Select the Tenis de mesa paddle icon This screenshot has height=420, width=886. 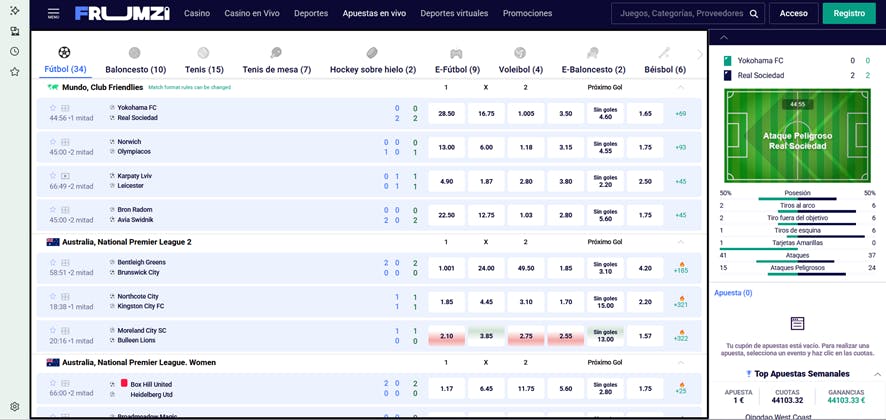276,53
